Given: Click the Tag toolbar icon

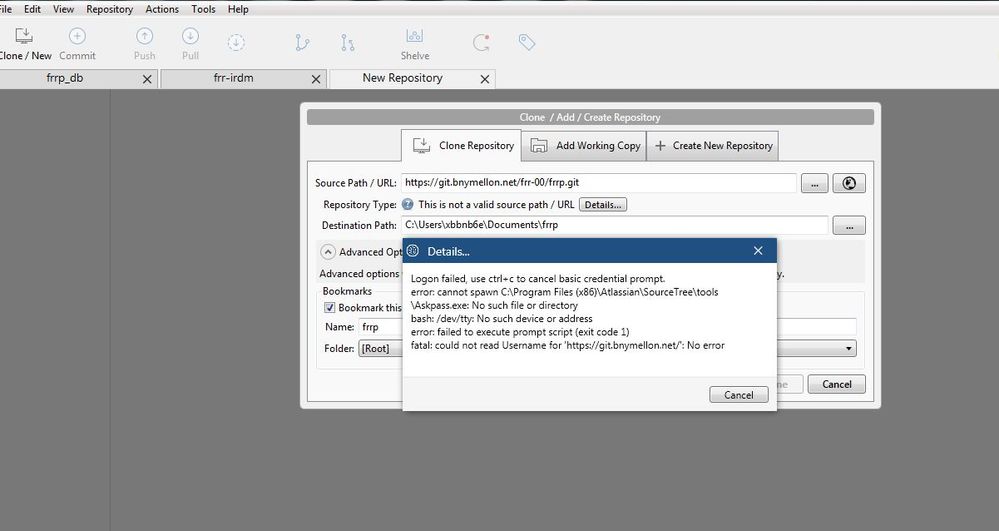Looking at the screenshot, I should 526,42.
